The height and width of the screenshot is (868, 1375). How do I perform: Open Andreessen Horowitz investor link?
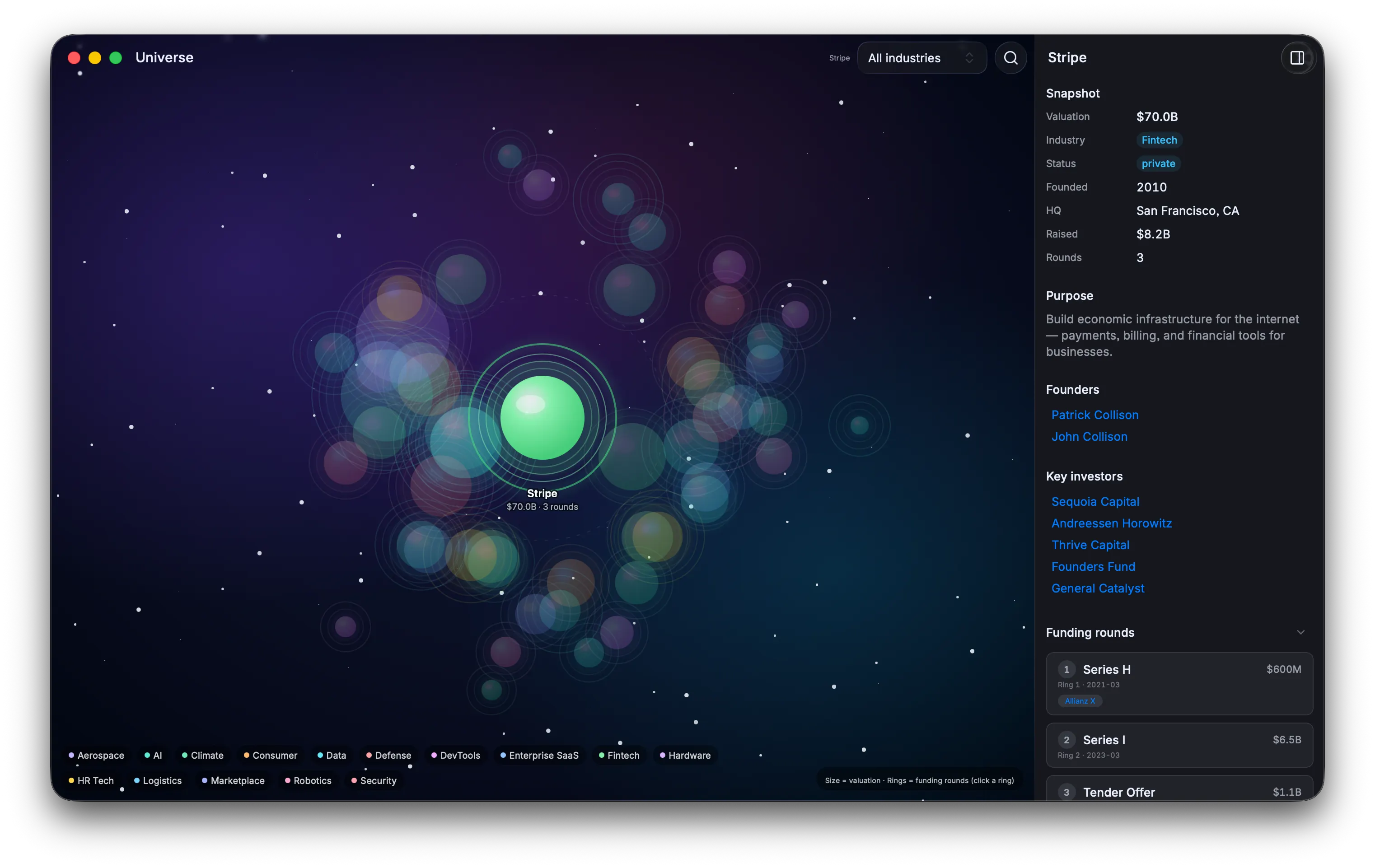point(1111,524)
